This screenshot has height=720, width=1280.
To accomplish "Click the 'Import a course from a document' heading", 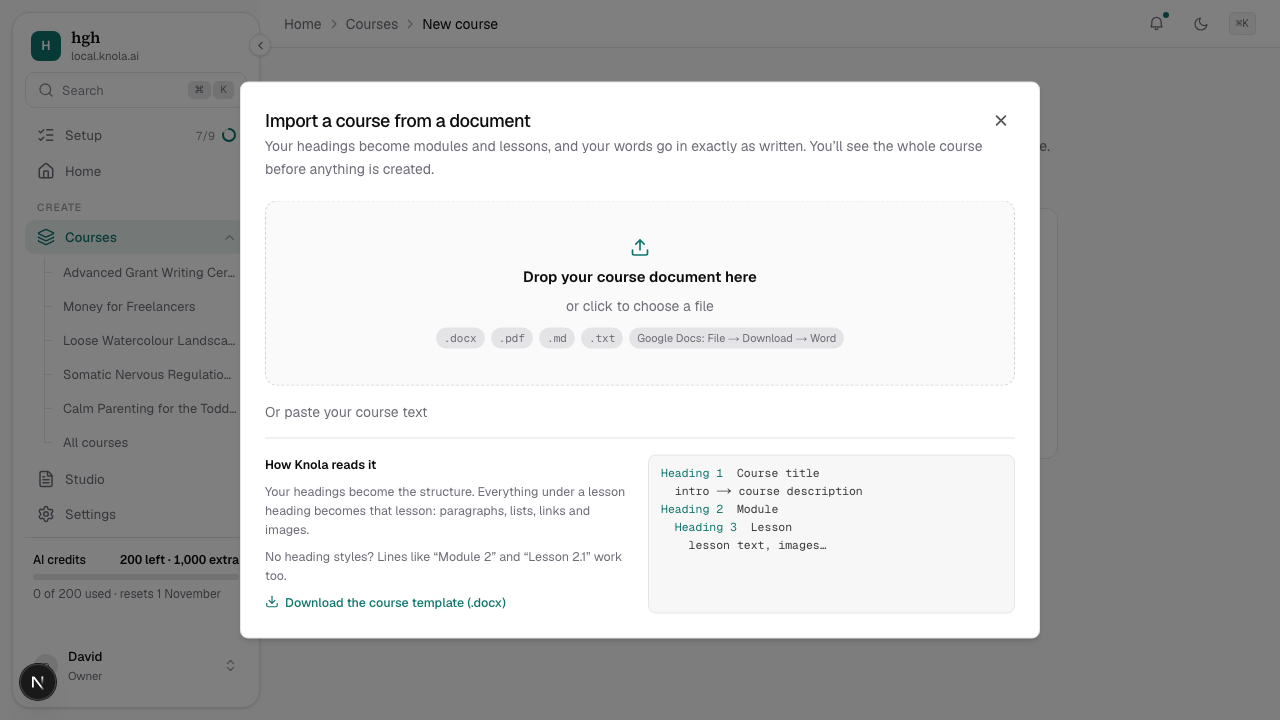I will (x=398, y=121).
